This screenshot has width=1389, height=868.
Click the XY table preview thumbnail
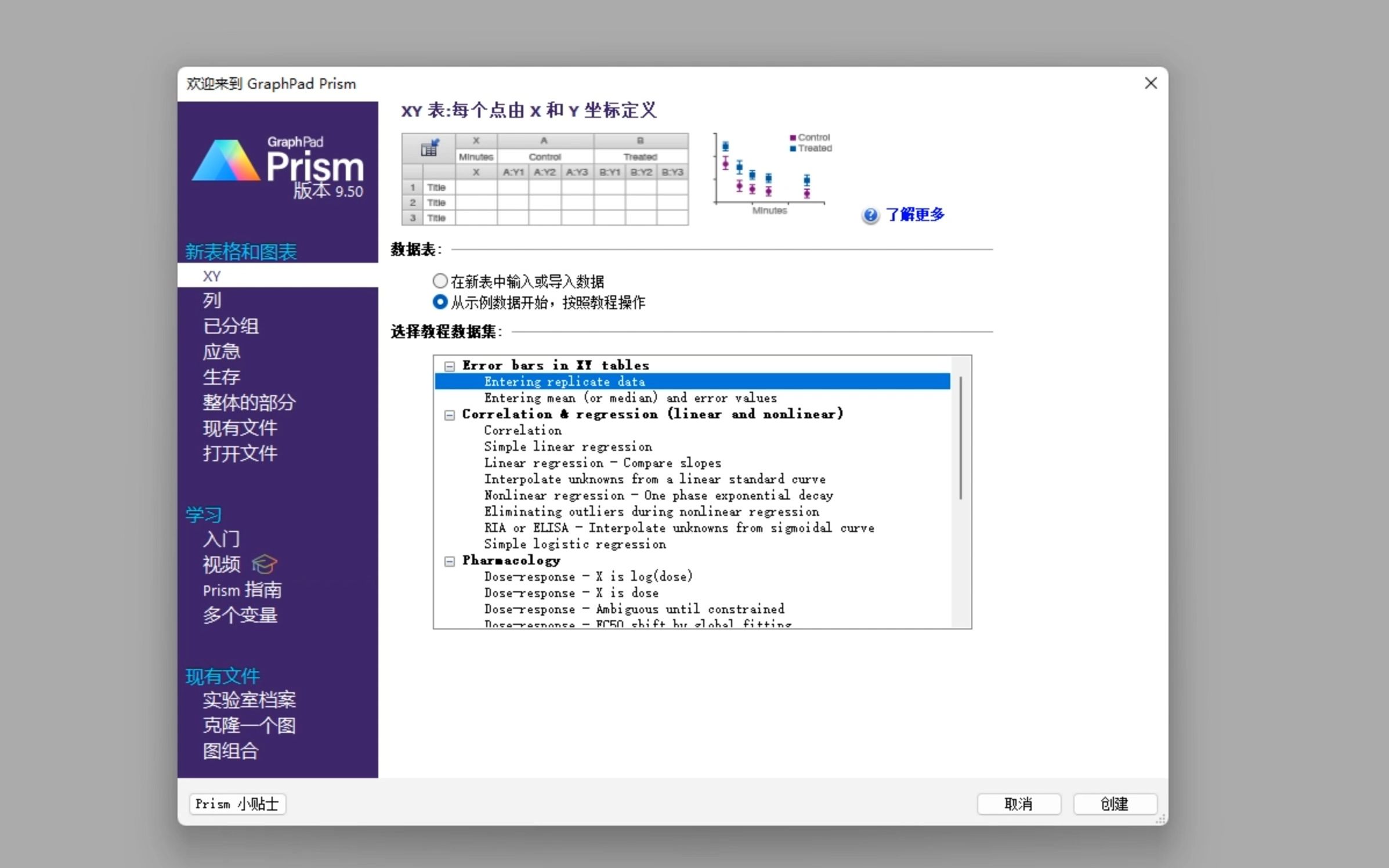tap(545, 179)
